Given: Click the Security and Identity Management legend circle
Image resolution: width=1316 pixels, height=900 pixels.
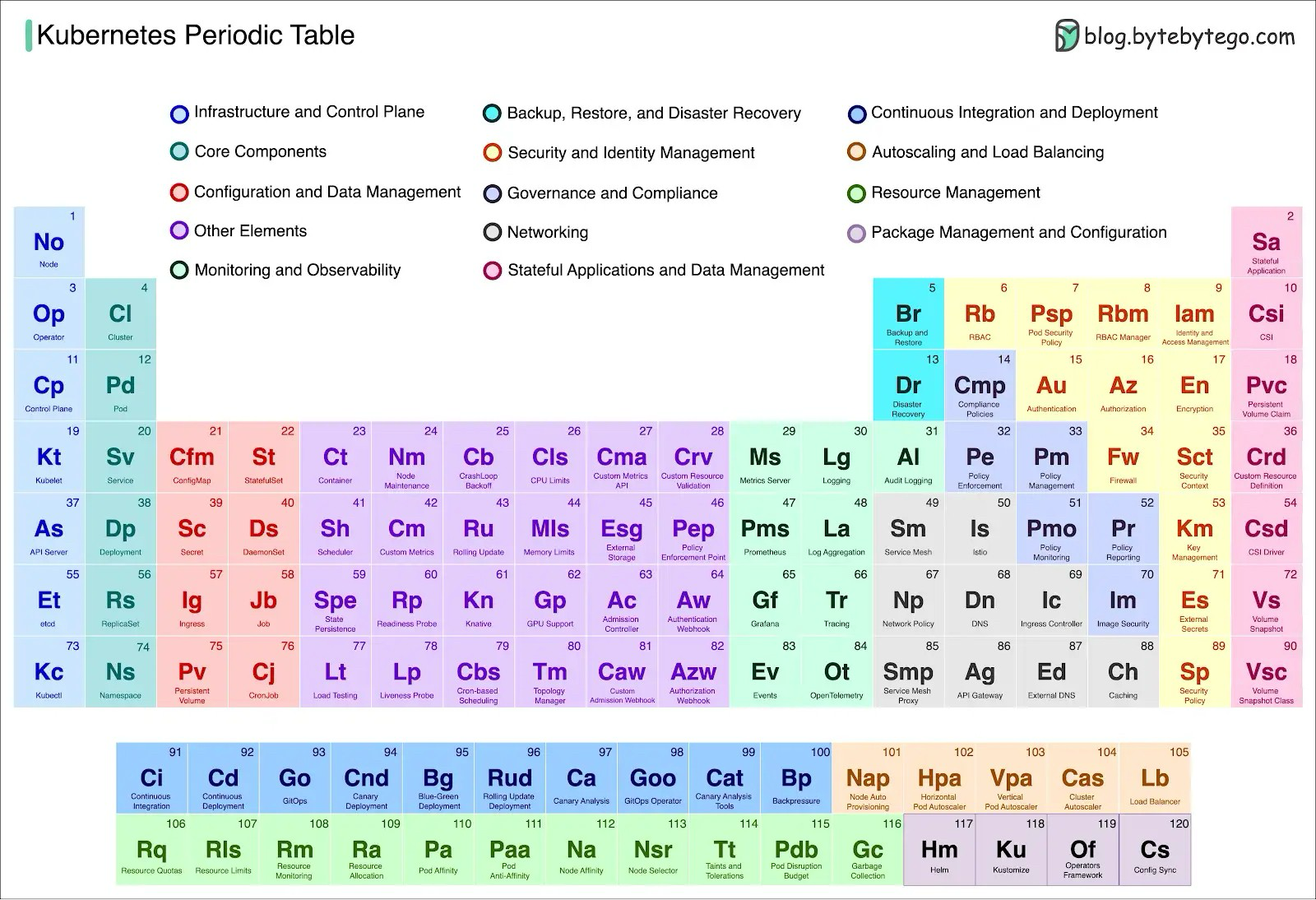Looking at the screenshot, I should [x=493, y=153].
